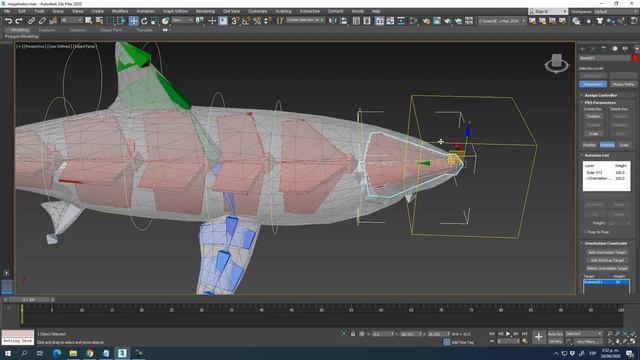The height and width of the screenshot is (360, 640).
Task: Select the Orientation Constraint layer row
Action: tap(606, 178)
